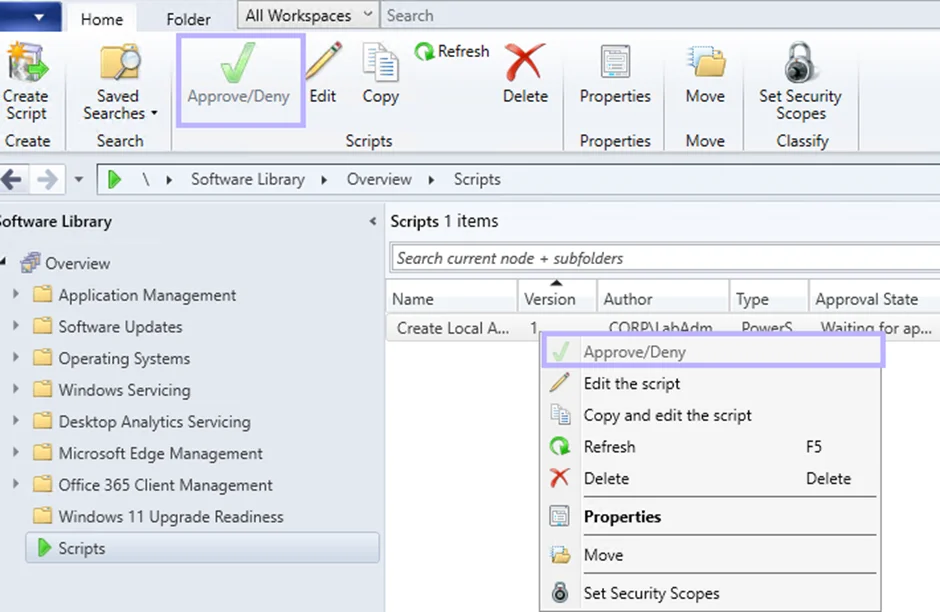Choose Delete in the context menu
Image resolution: width=940 pixels, height=612 pixels.
pyautogui.click(x=711, y=478)
